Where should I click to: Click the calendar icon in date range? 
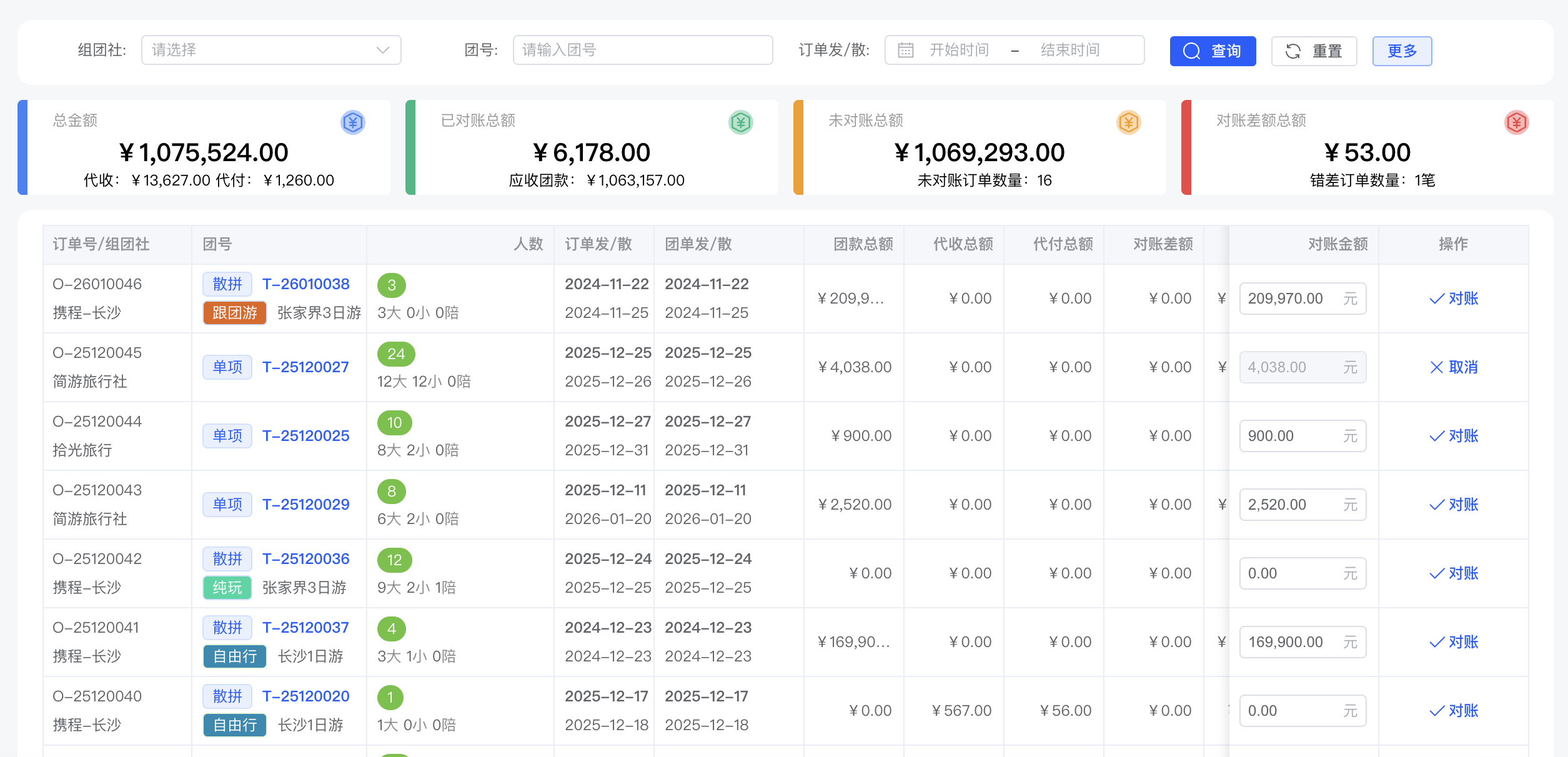[x=905, y=51]
